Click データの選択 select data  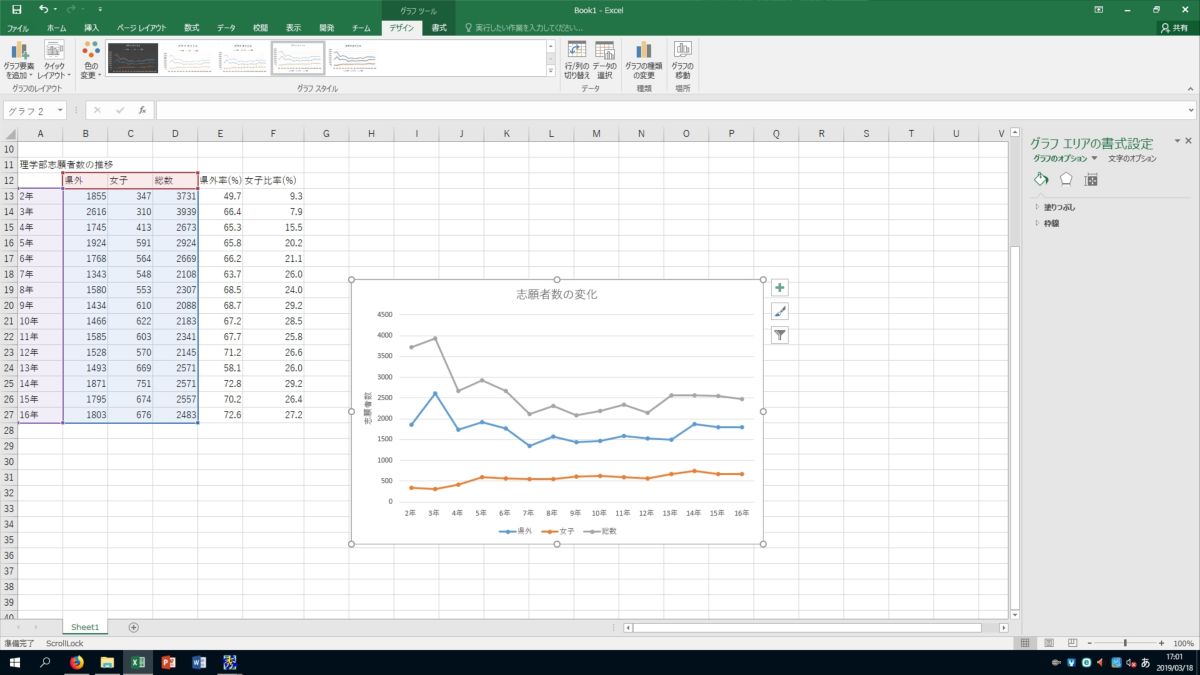(604, 60)
